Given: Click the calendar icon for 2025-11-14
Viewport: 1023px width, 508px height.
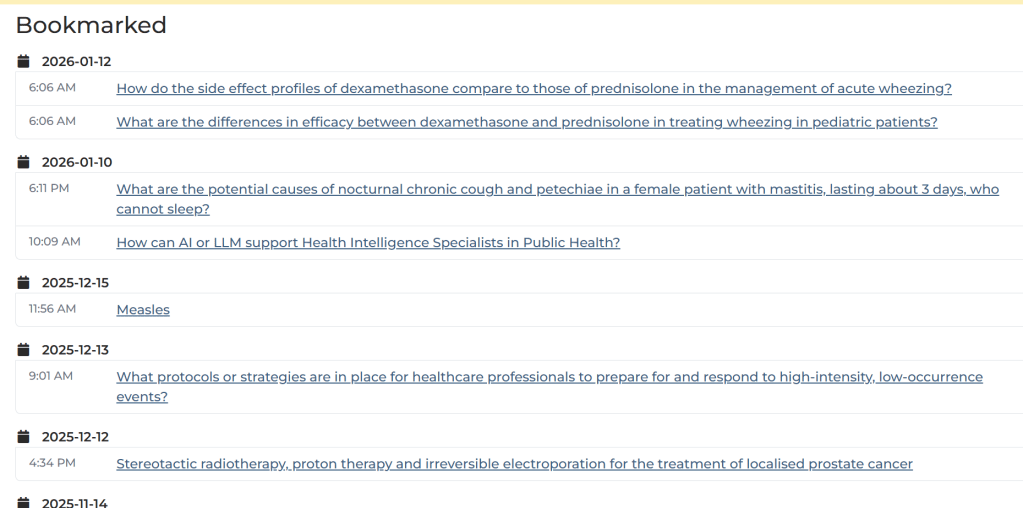Looking at the screenshot, I should pyautogui.click(x=24, y=502).
